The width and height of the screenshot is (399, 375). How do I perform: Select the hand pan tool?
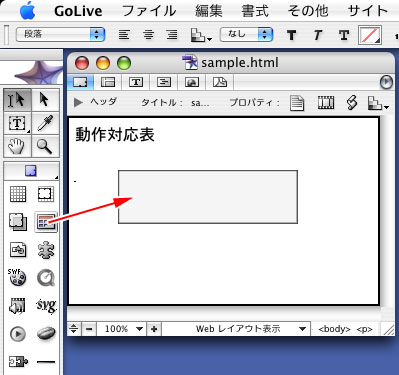click(17, 146)
